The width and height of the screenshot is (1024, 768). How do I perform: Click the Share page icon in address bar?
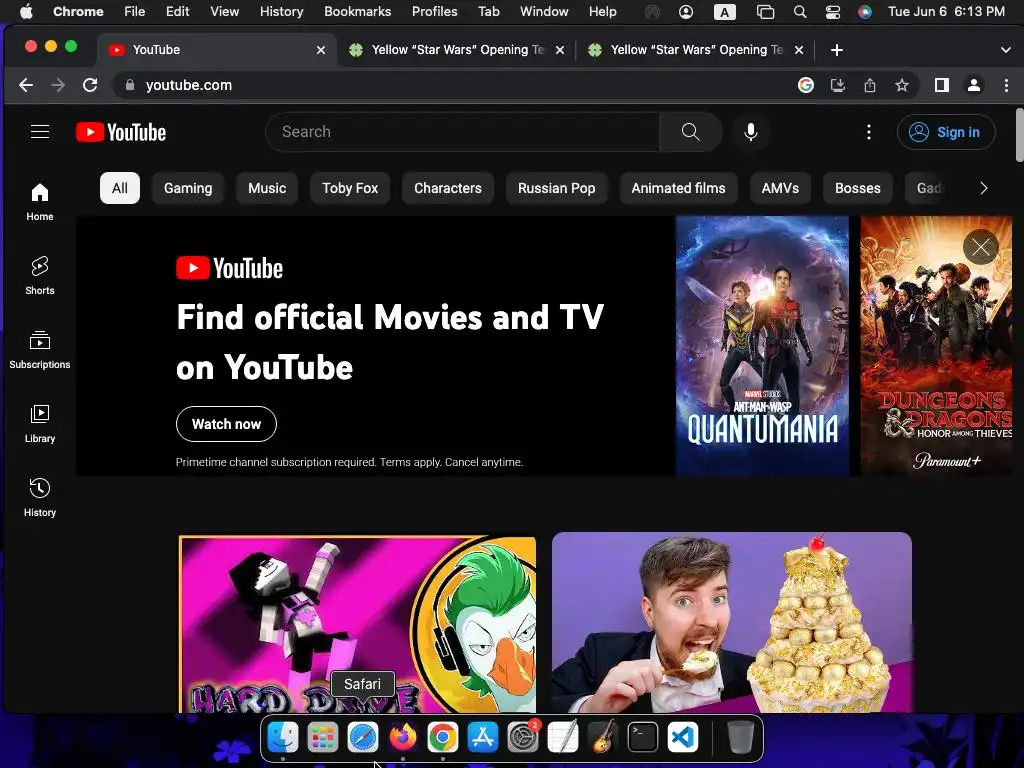point(870,85)
